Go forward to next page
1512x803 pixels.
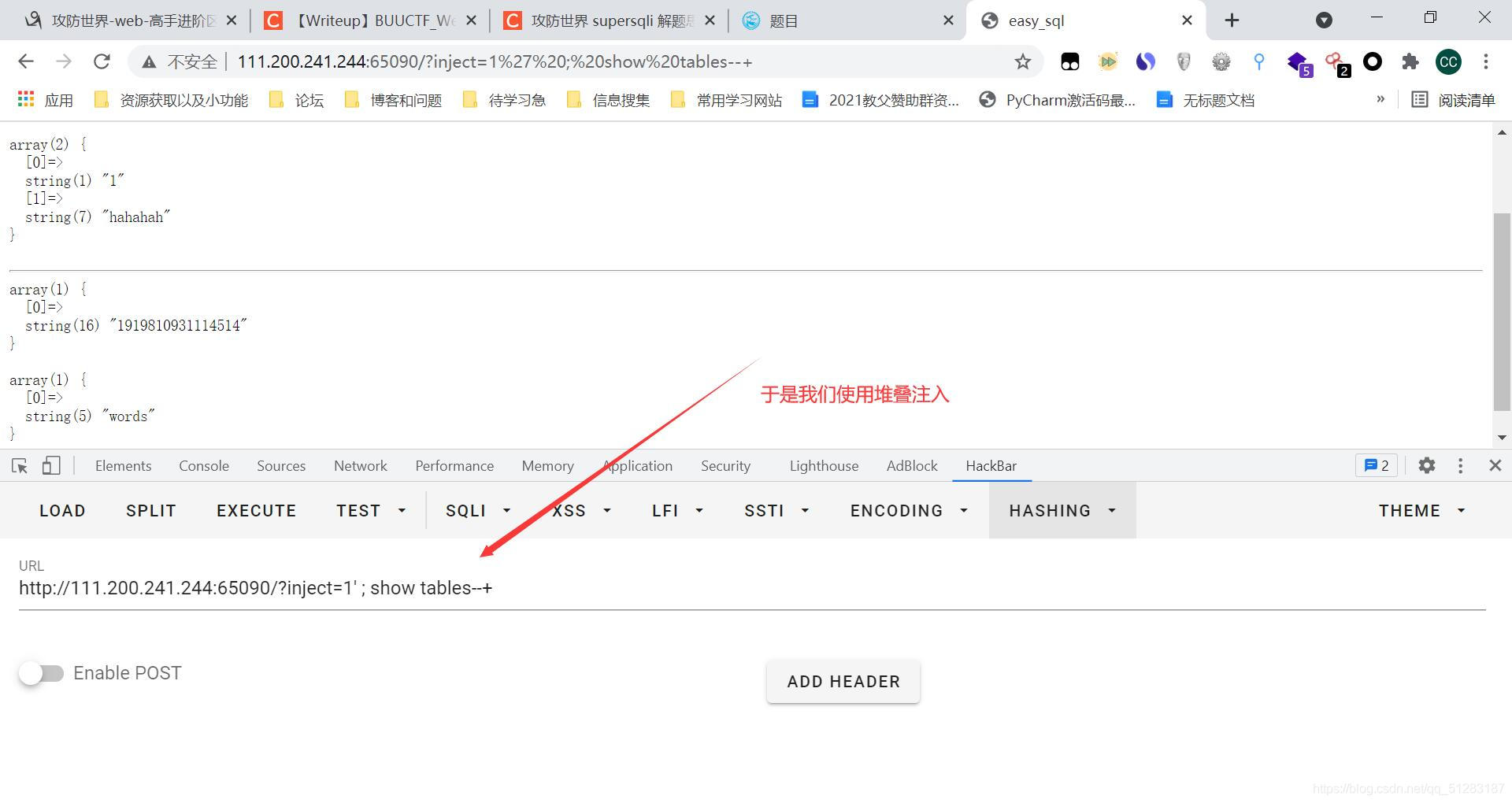(64, 61)
